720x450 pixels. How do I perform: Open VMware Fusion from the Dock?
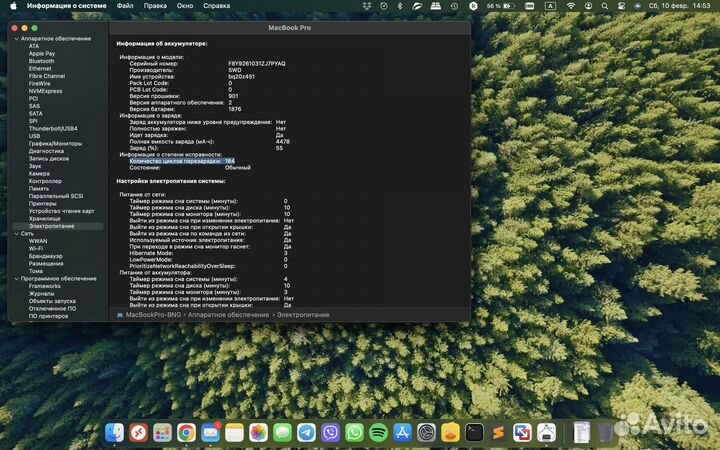(522, 433)
